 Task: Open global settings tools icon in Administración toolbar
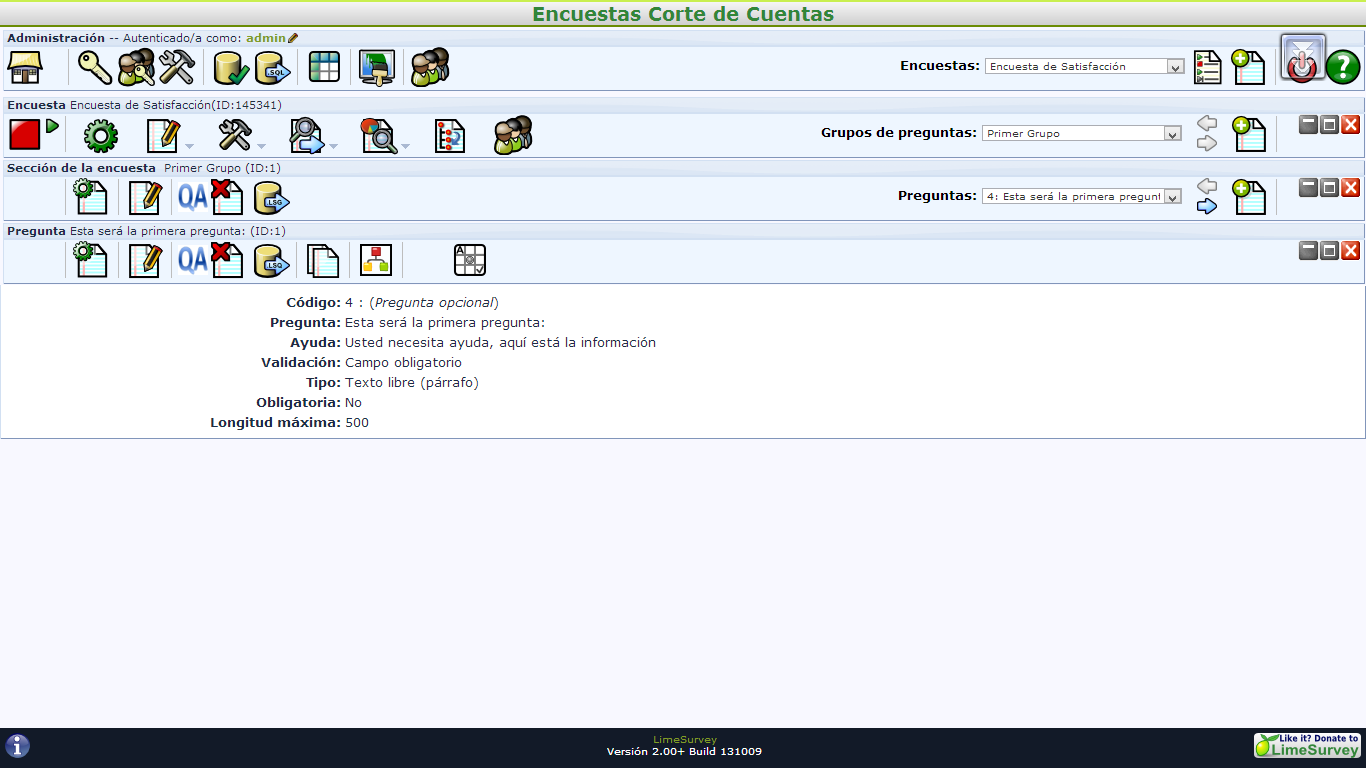pos(176,68)
